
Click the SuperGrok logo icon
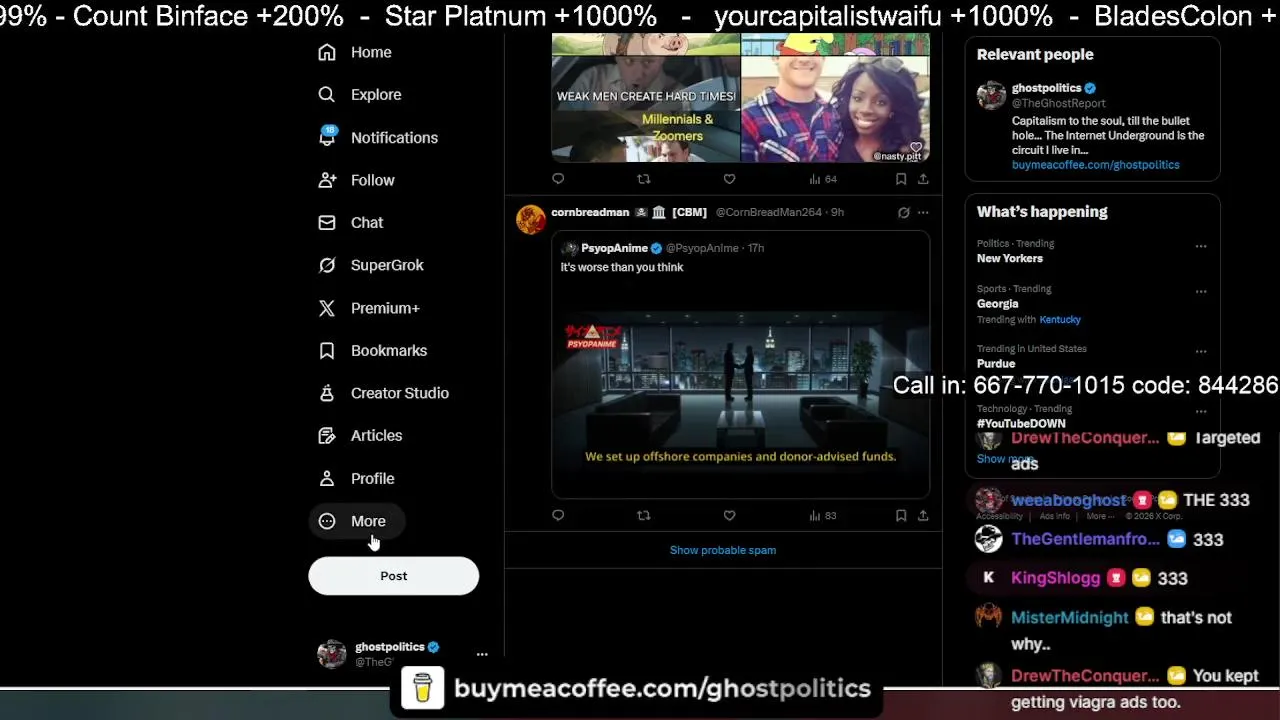point(327,265)
